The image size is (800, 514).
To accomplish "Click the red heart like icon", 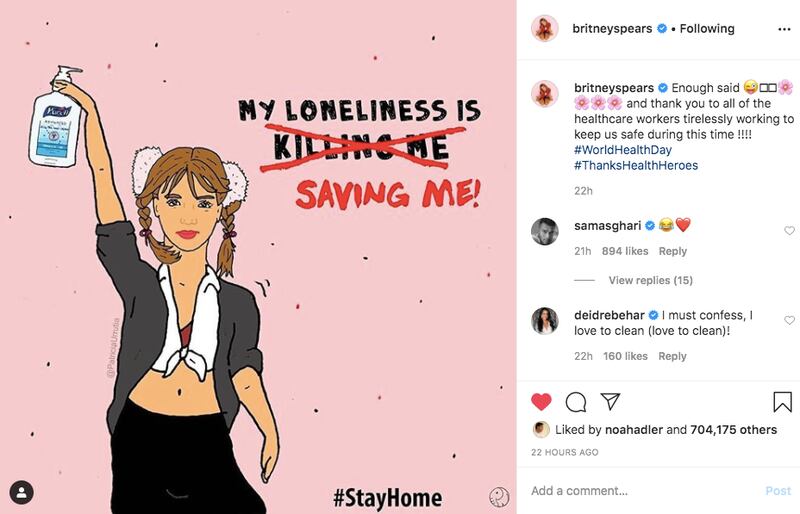I will [541, 402].
